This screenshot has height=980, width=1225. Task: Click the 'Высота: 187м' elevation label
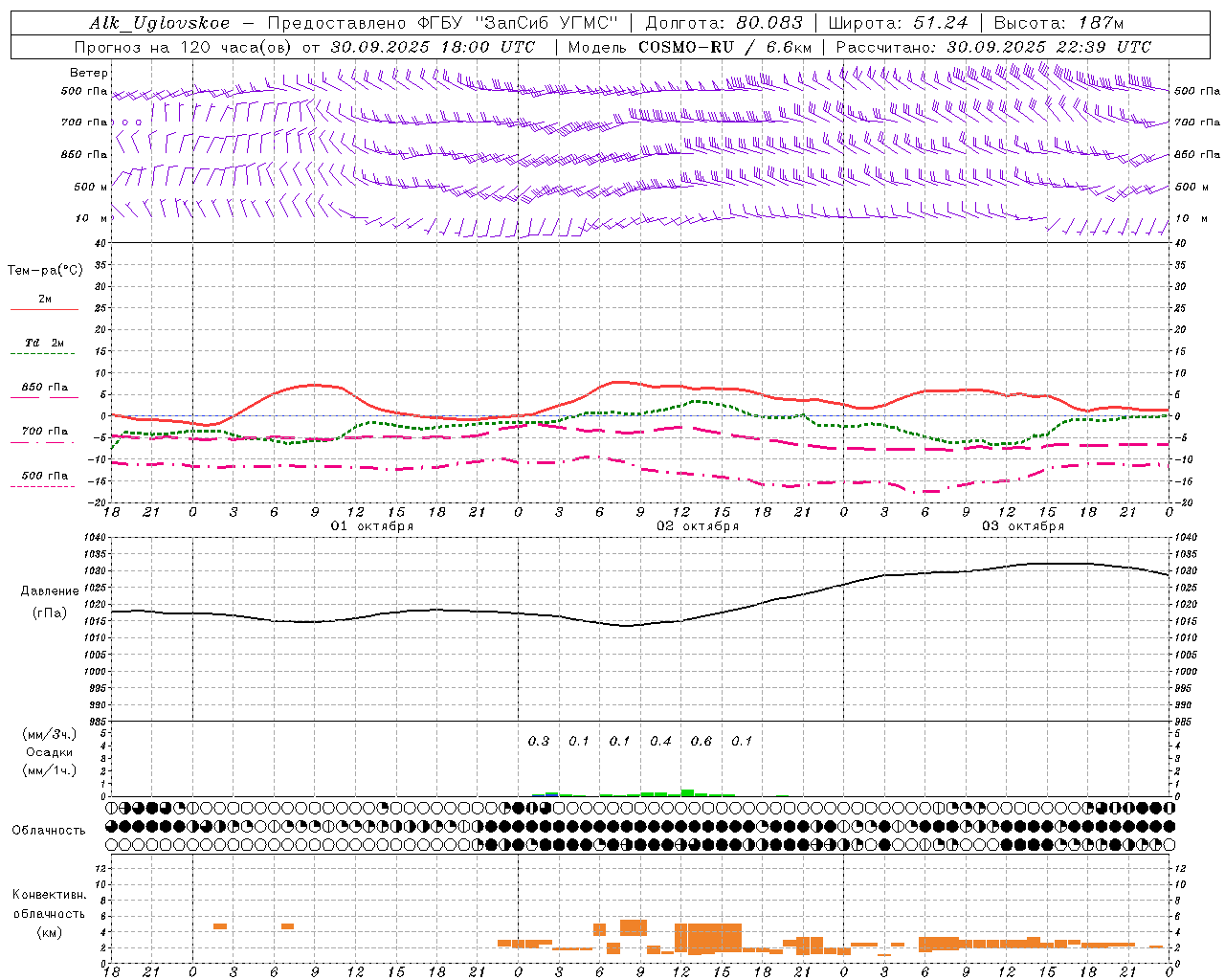[x=1058, y=23]
